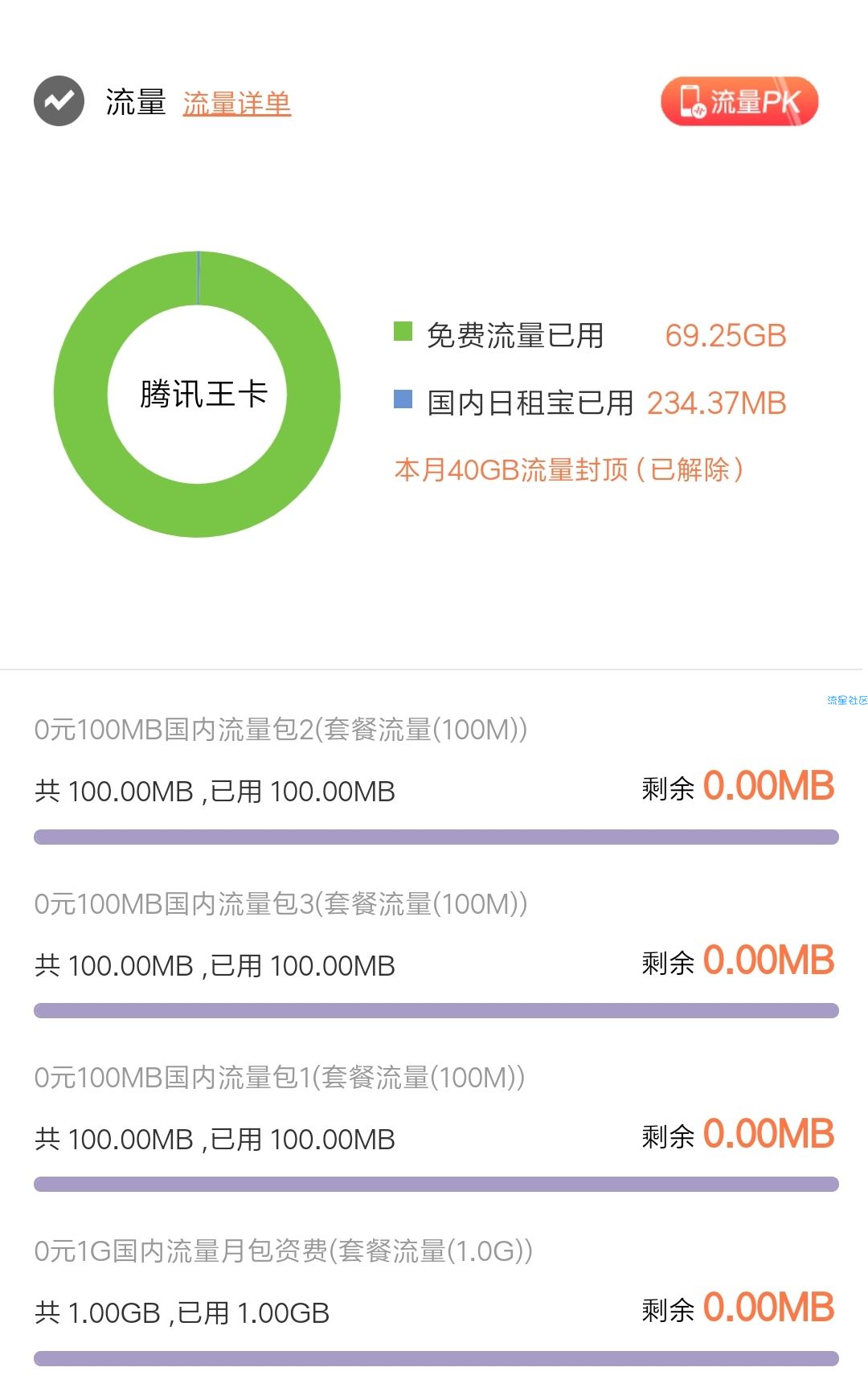Select the 0元100MB国内流量包1 package title
868x1400 pixels.
click(x=280, y=1078)
